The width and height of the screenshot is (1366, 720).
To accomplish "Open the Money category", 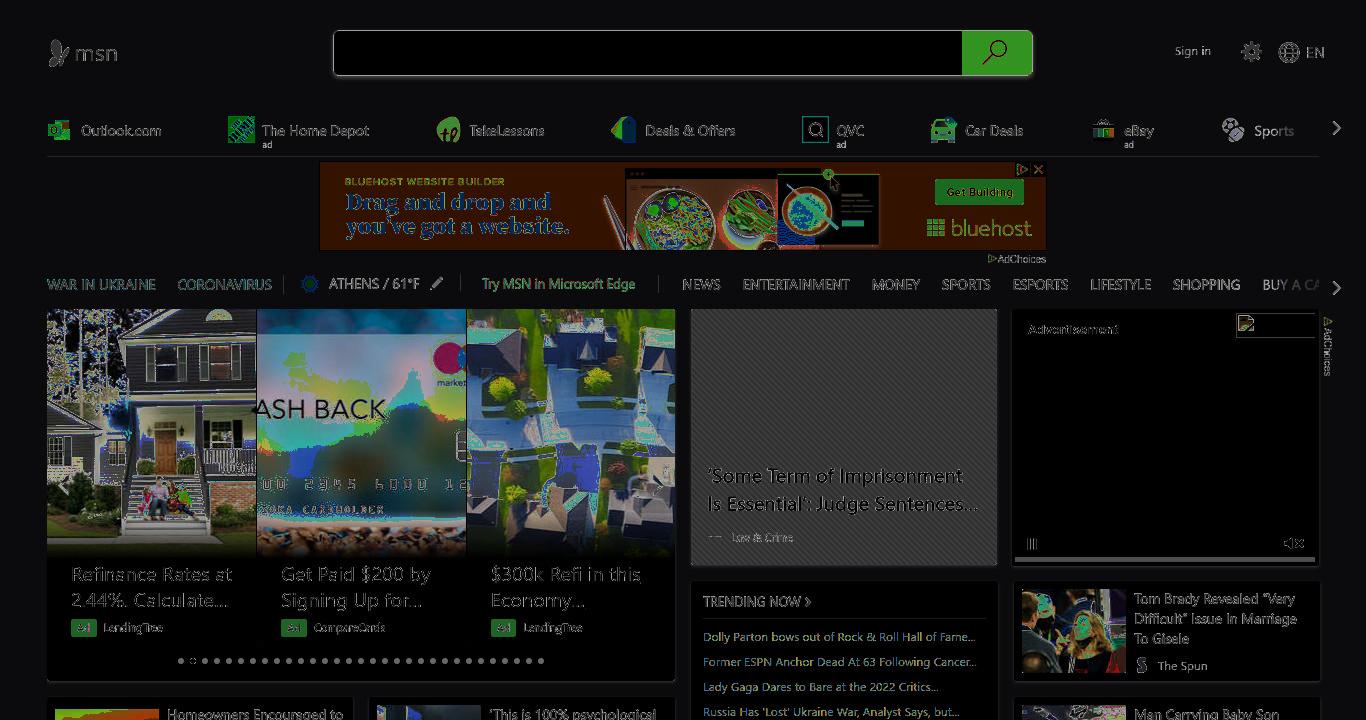I will click(x=896, y=284).
